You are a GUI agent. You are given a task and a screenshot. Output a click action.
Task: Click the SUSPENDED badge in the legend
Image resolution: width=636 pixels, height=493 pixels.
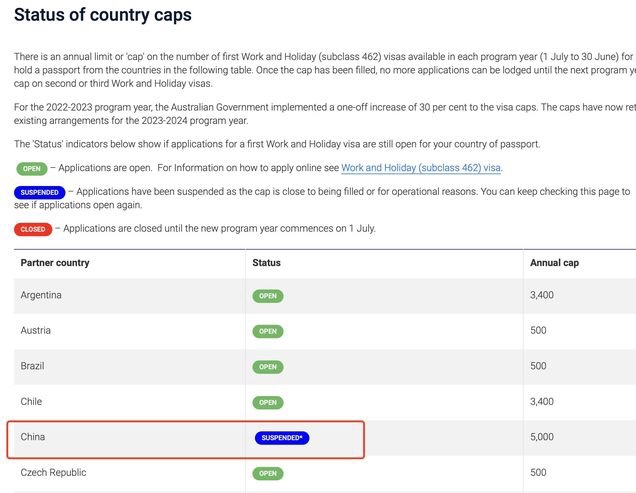(x=41, y=191)
